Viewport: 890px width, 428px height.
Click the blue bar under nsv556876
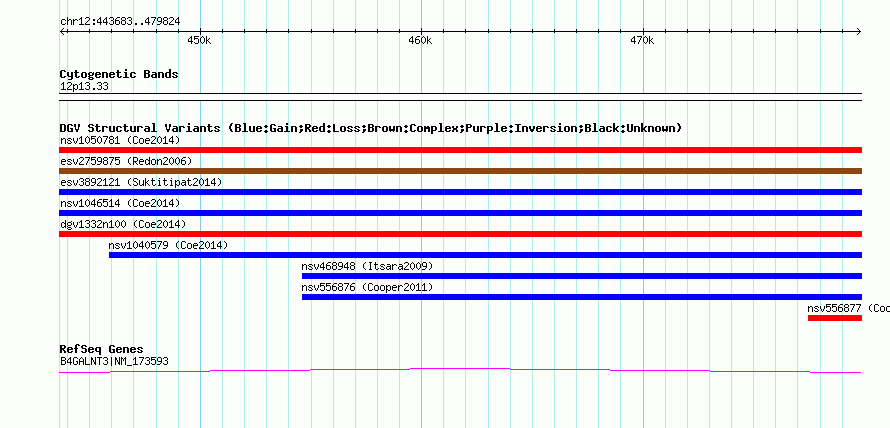582,297
